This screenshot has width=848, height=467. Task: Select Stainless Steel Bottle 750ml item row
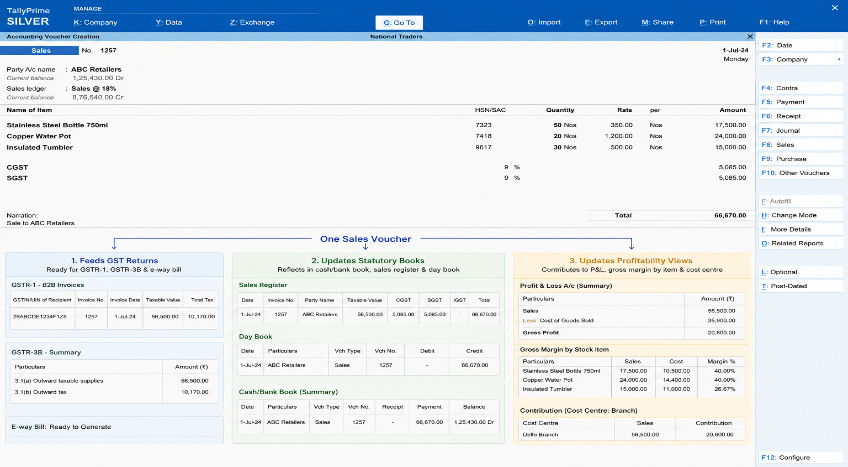[x=376, y=125]
